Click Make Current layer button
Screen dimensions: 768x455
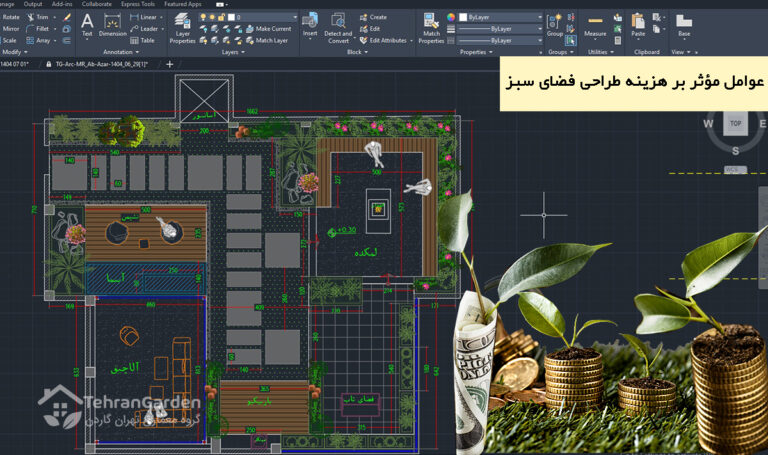[268, 29]
